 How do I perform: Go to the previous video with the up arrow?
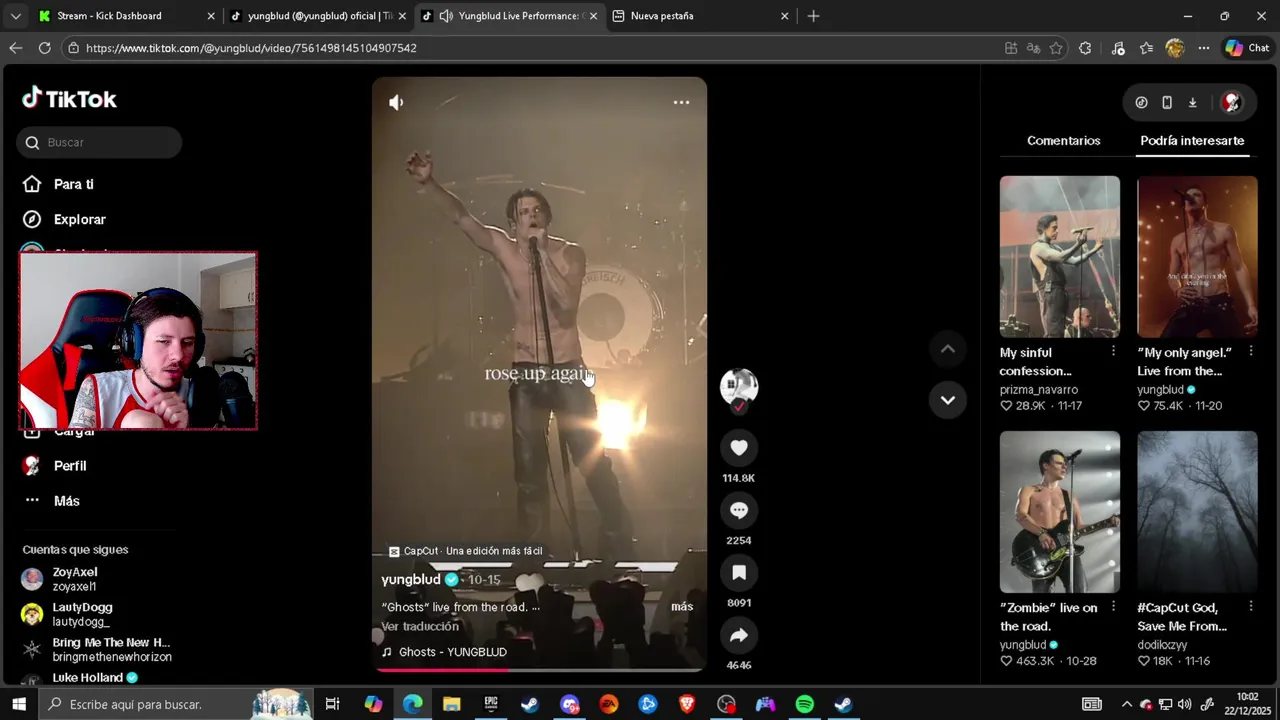tap(947, 349)
